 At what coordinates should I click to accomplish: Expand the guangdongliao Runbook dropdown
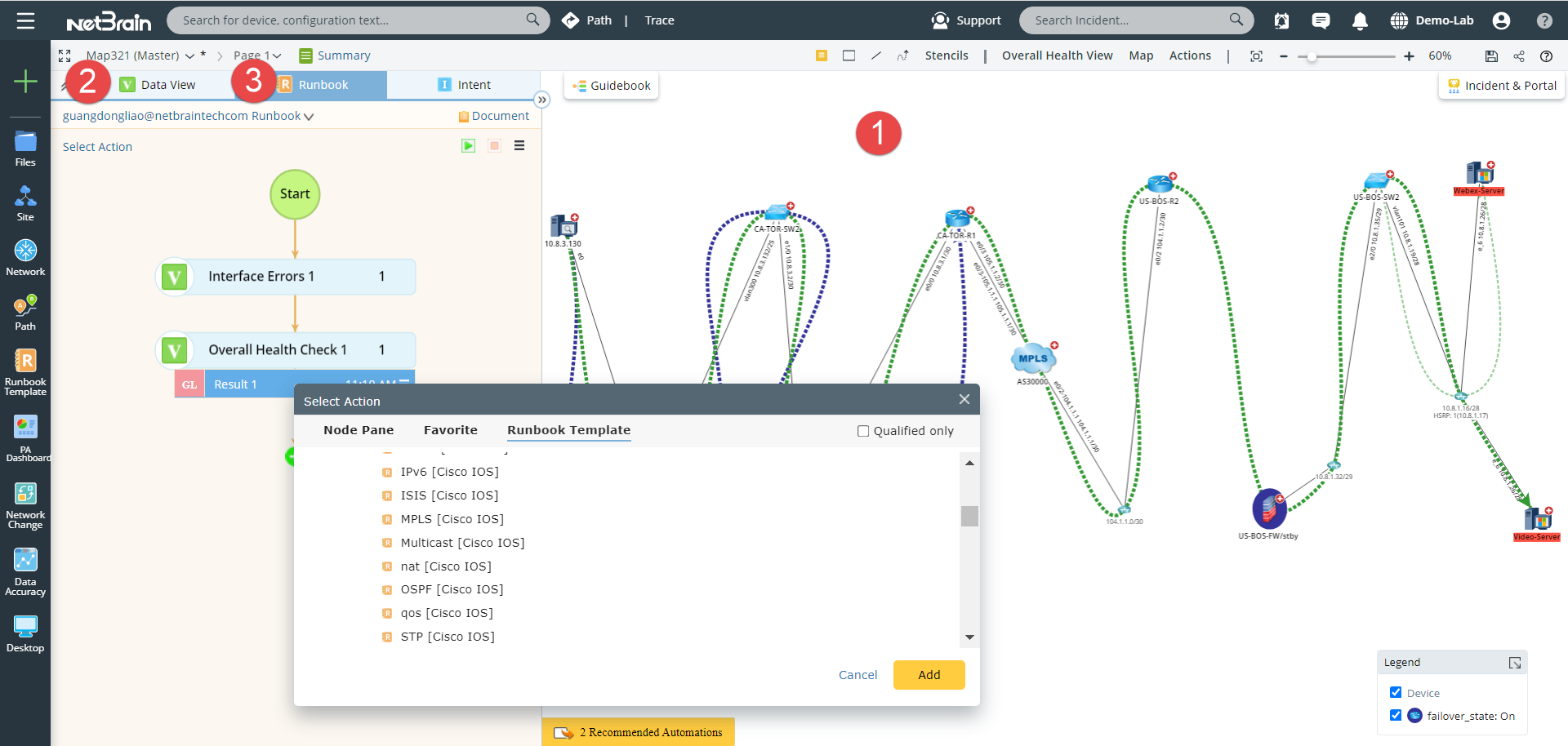click(x=309, y=116)
